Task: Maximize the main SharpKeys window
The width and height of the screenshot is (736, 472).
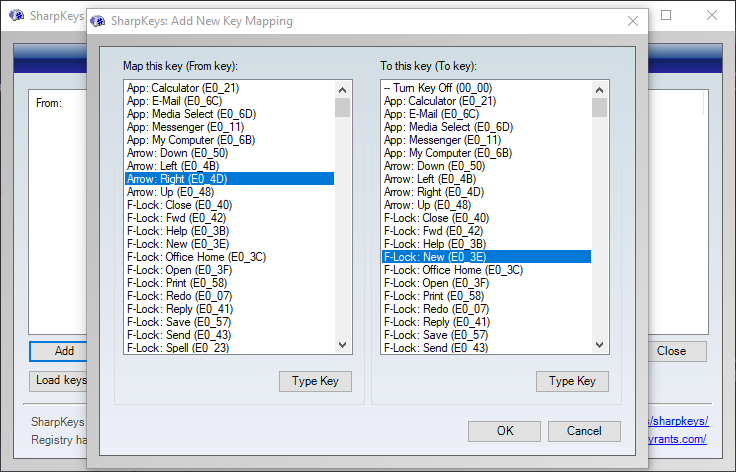Action: coord(666,15)
